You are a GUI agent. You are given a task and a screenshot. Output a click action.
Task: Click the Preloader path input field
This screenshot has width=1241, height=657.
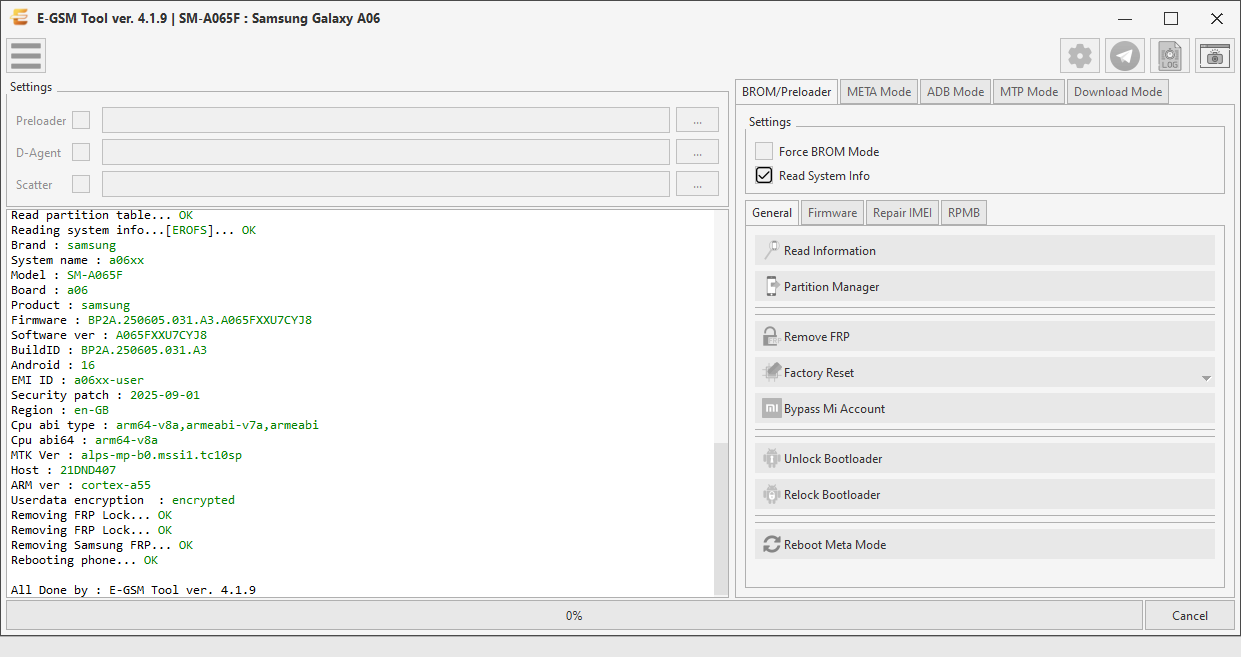[386, 120]
